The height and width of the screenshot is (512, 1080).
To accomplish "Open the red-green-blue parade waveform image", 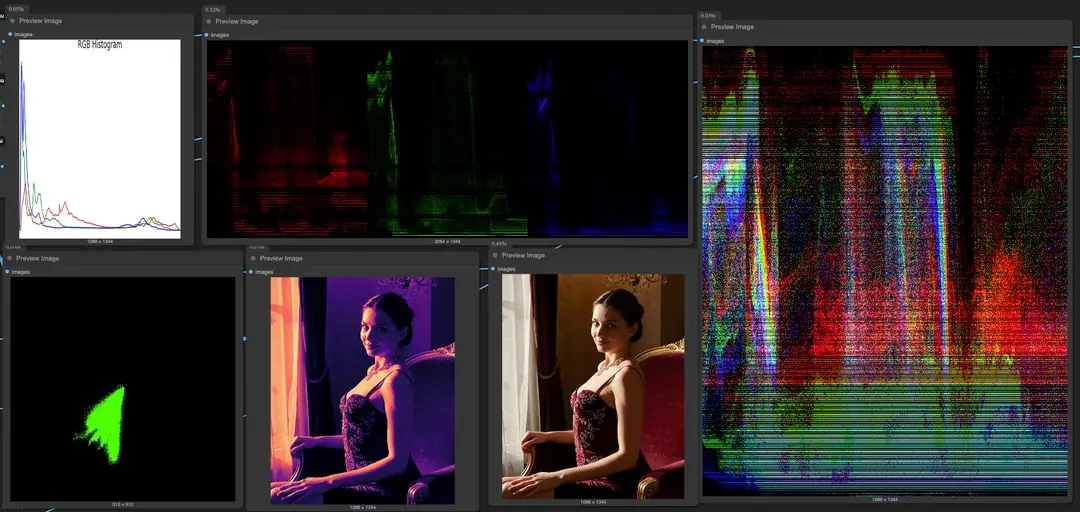I will [x=447, y=138].
